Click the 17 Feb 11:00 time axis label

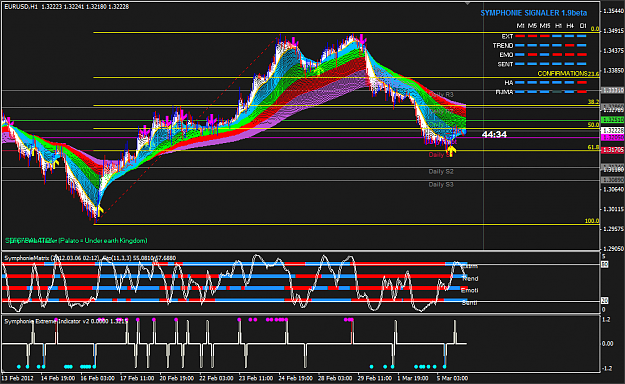(137, 378)
